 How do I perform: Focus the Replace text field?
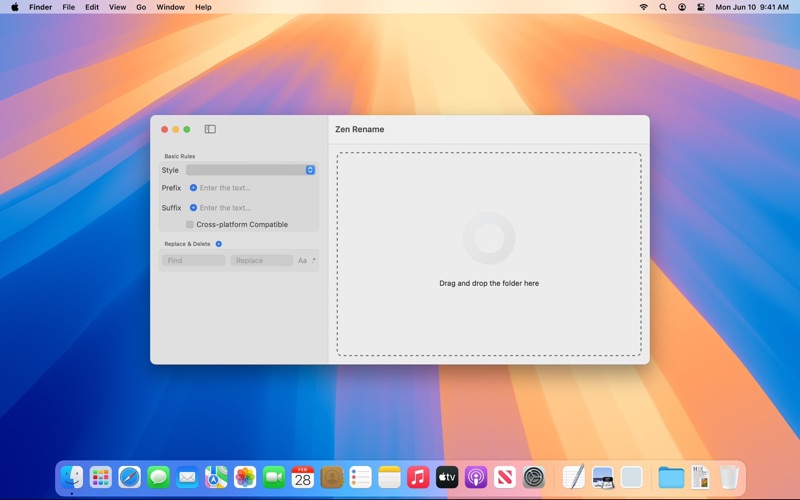262,261
